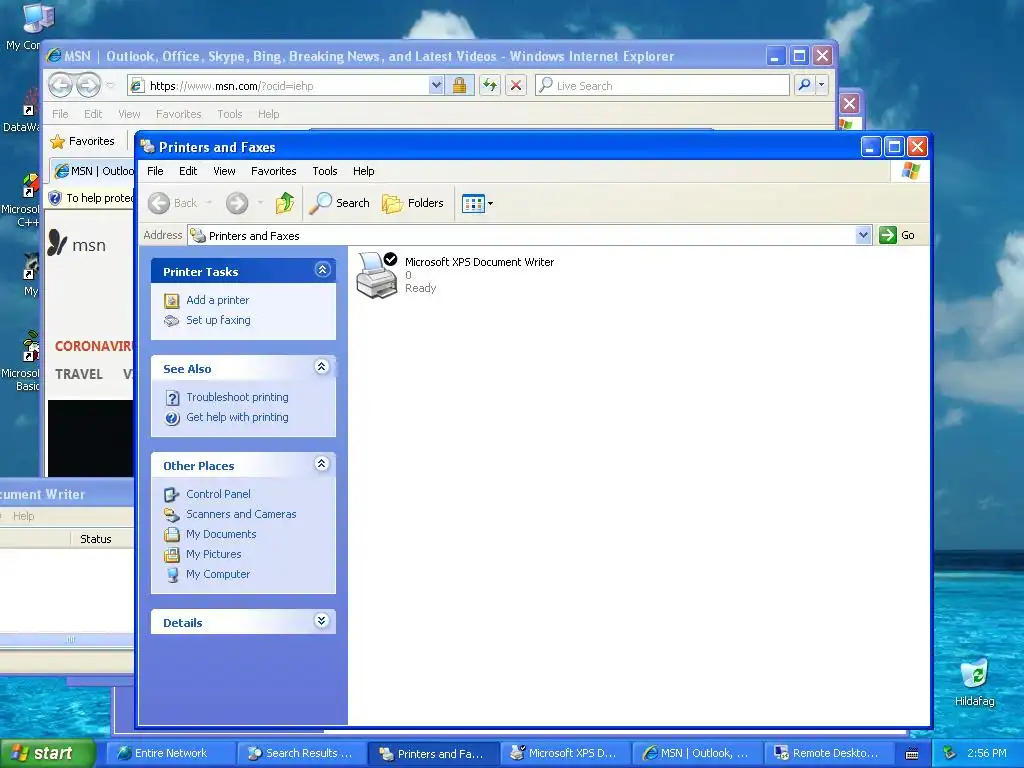Go to Control Panel

point(218,494)
